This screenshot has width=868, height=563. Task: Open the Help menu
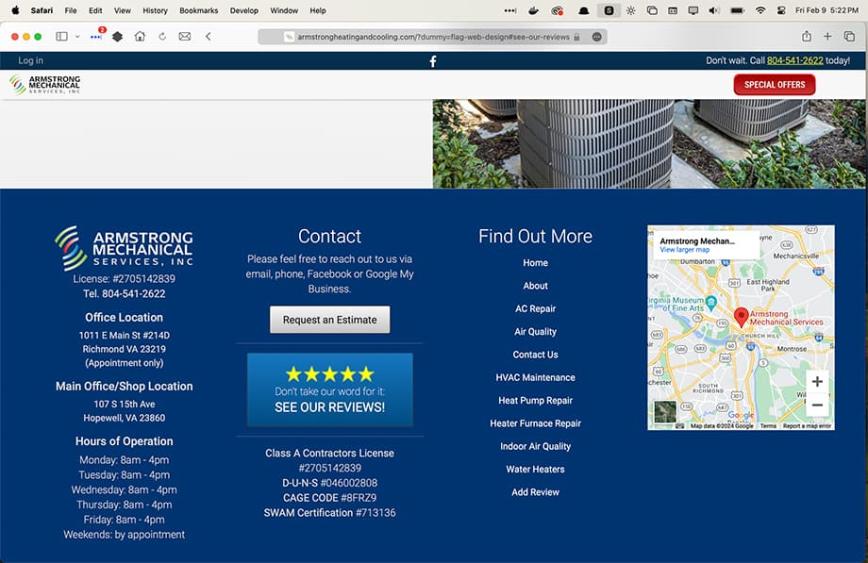(318, 11)
